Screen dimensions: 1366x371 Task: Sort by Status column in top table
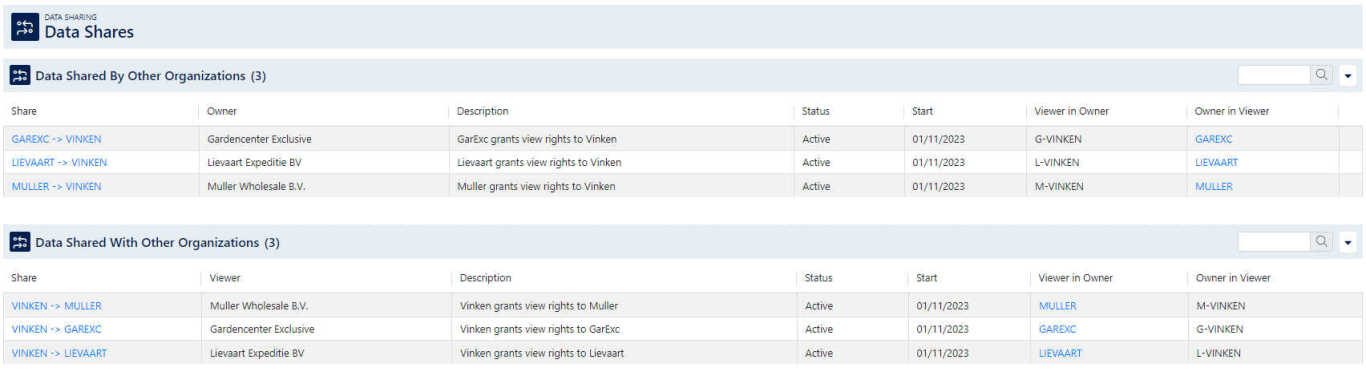[x=816, y=111]
